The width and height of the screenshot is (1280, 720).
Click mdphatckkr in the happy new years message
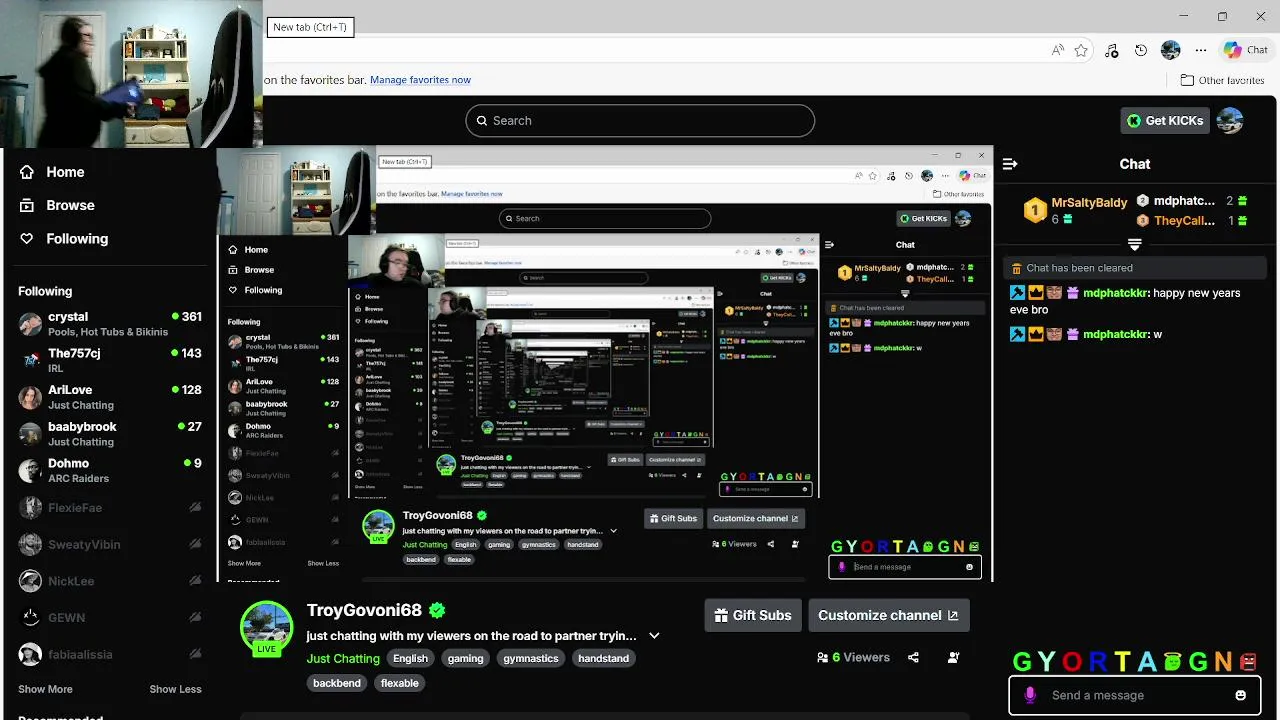point(1115,293)
